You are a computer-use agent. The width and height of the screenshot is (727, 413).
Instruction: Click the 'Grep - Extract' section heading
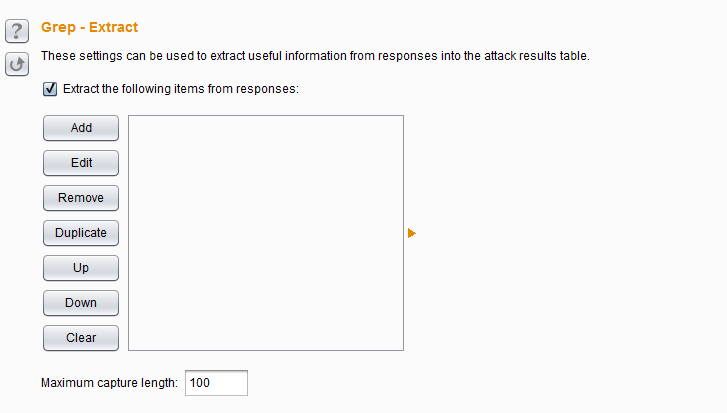[90, 28]
